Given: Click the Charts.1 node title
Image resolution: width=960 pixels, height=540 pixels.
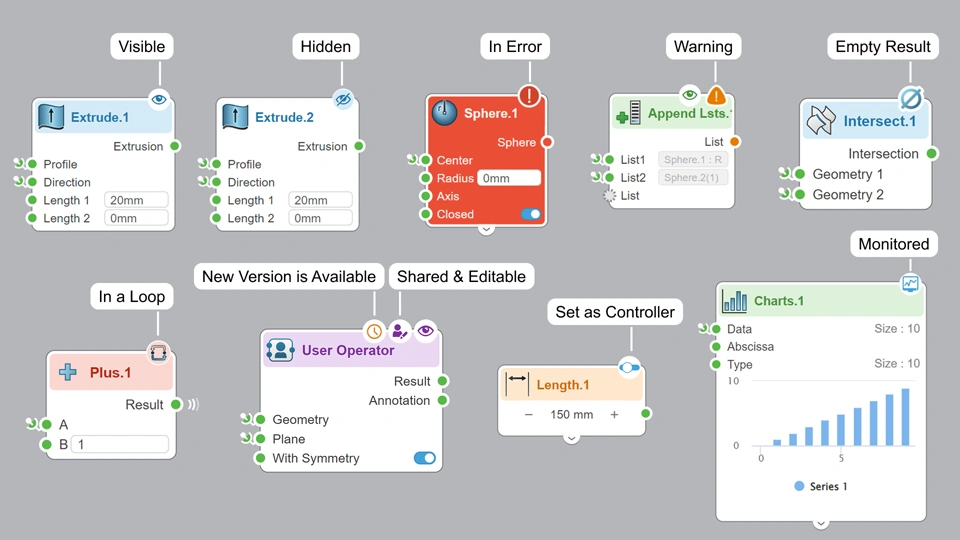Looking at the screenshot, I should coord(779,301).
